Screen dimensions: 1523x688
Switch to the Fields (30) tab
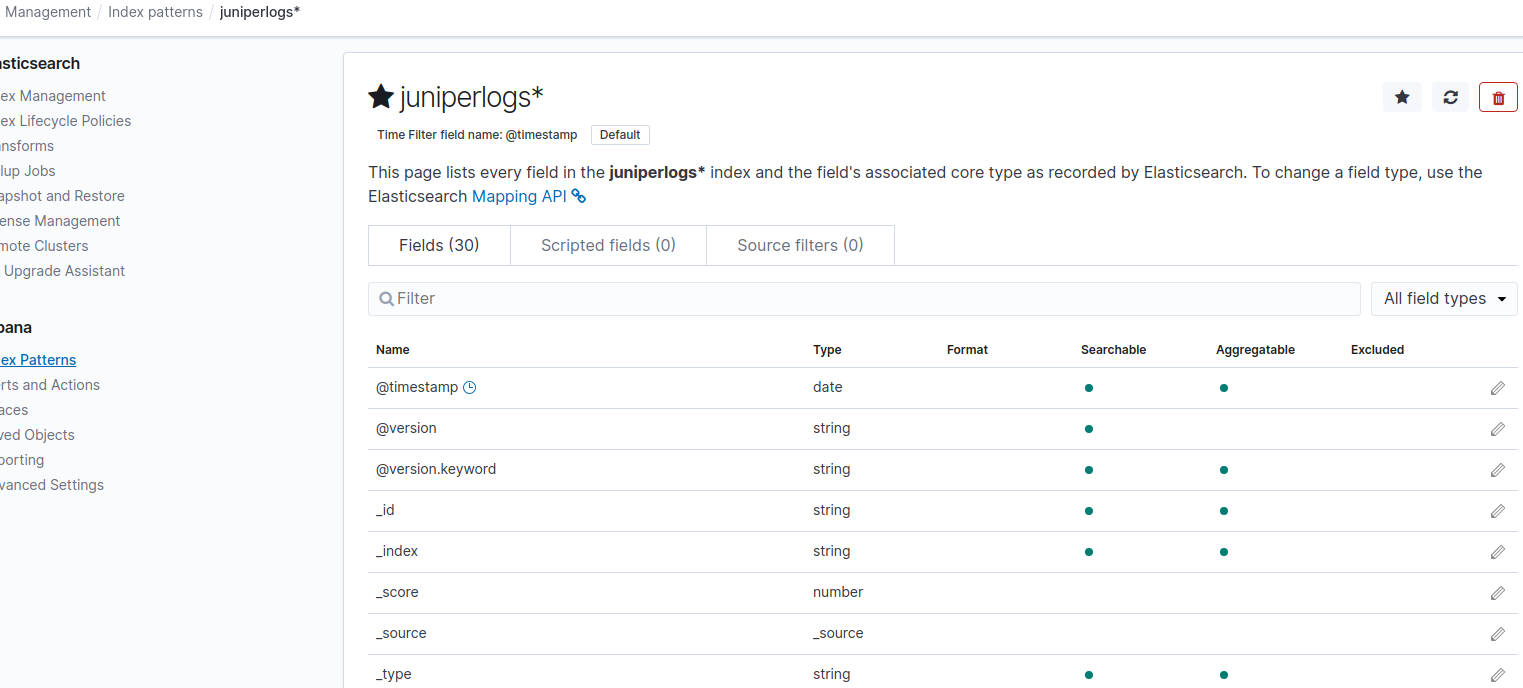click(x=439, y=245)
